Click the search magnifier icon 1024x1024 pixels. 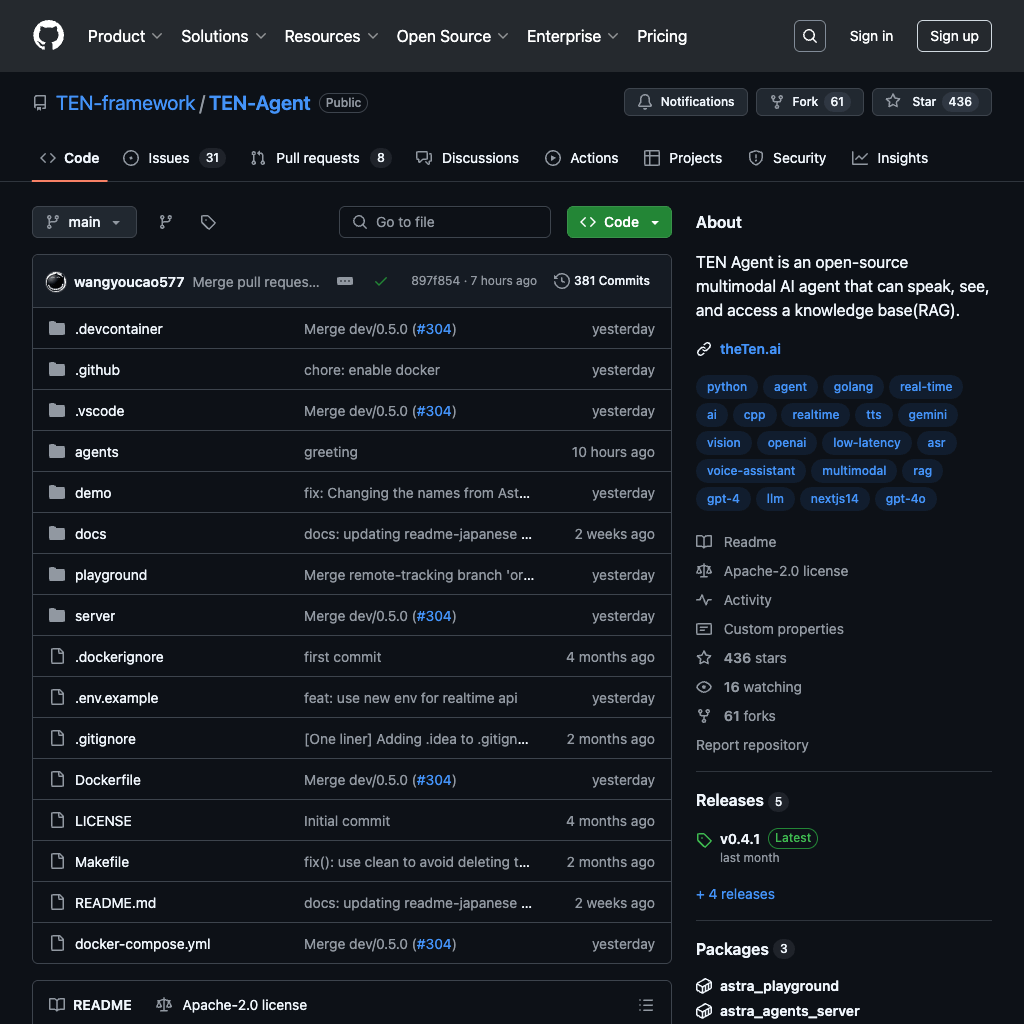809,36
